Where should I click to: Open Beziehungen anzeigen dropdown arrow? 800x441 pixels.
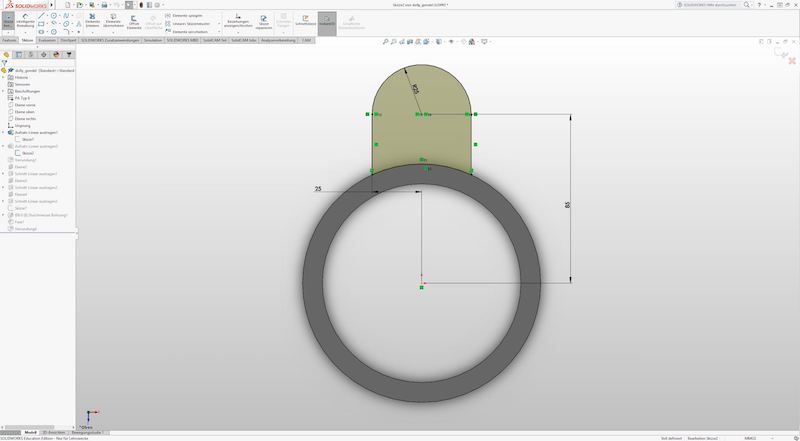[x=238, y=33]
